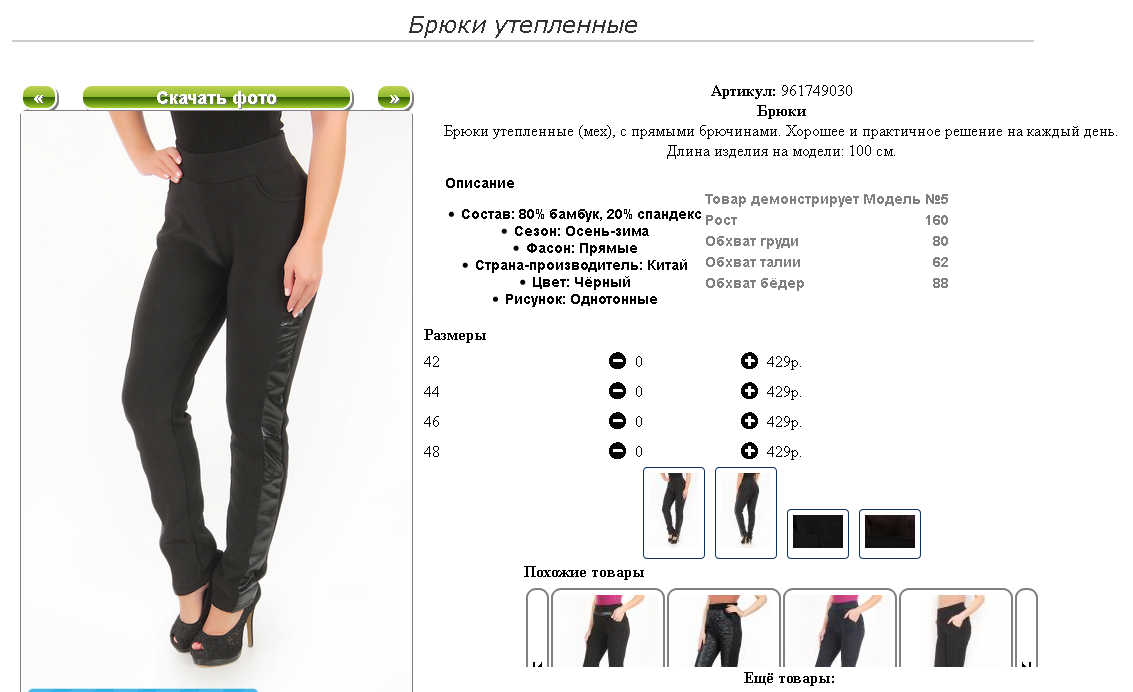Go to next photo with » button

point(395,98)
